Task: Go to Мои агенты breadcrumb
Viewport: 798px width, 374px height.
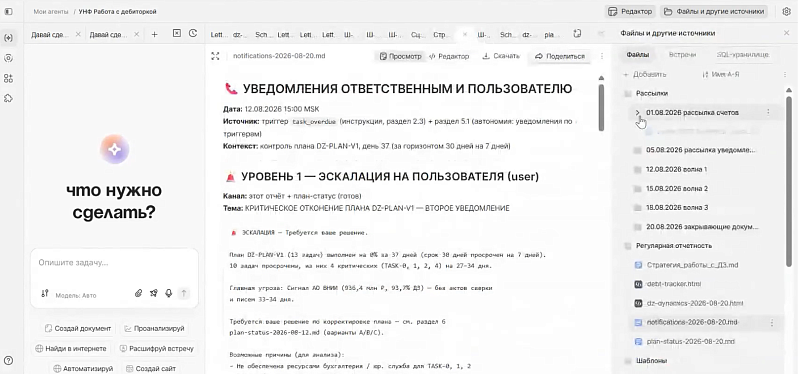Action: point(50,11)
